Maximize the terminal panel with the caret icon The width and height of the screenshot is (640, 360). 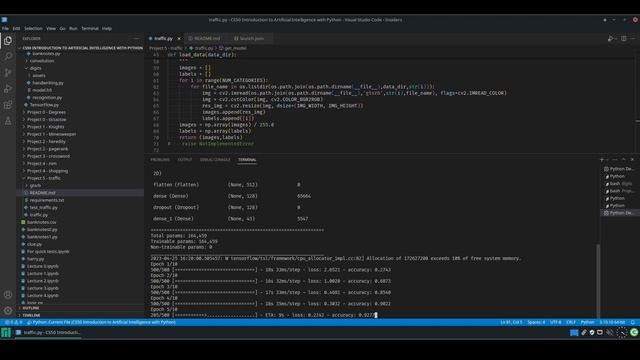pyautogui.click(x=623, y=160)
